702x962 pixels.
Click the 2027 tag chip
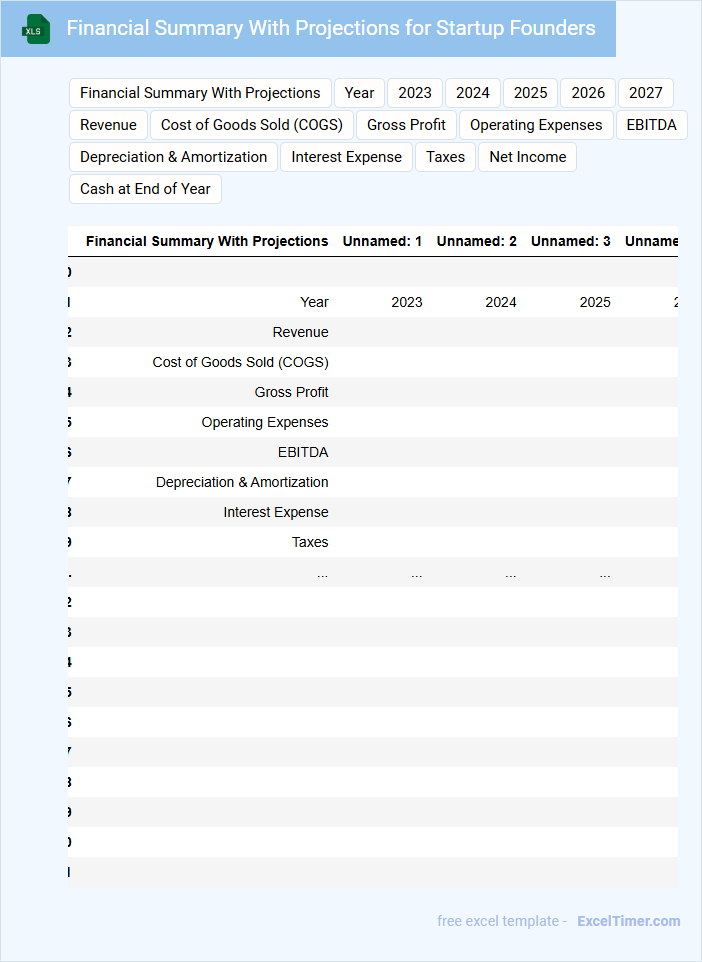[645, 93]
